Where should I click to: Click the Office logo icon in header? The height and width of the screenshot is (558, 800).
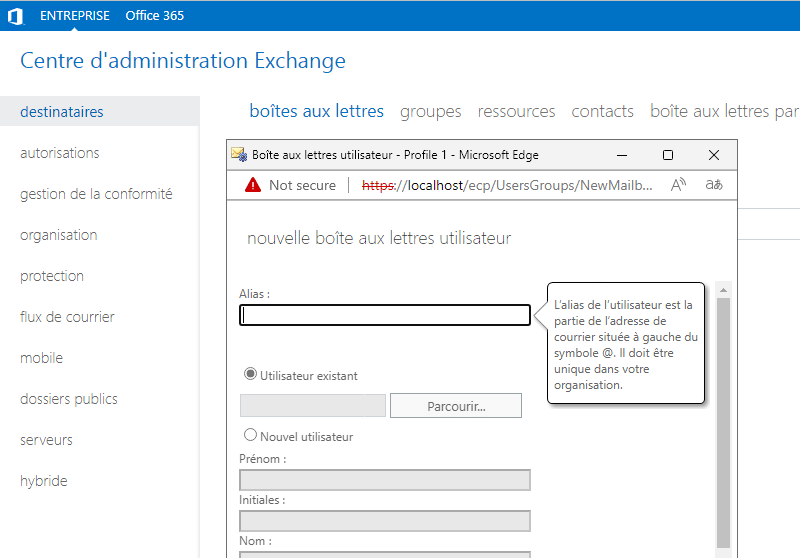pyautogui.click(x=15, y=16)
